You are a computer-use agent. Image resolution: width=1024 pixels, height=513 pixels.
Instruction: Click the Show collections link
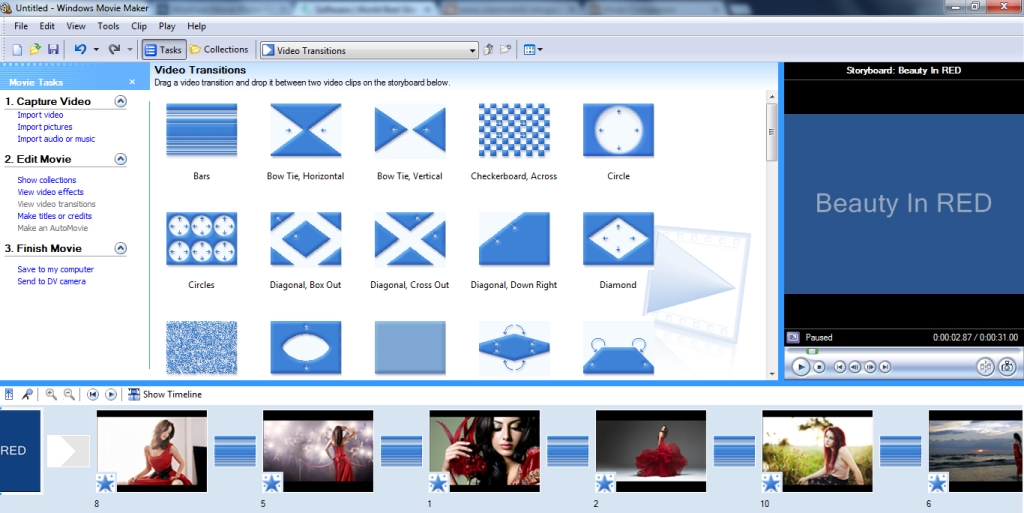[47, 180]
